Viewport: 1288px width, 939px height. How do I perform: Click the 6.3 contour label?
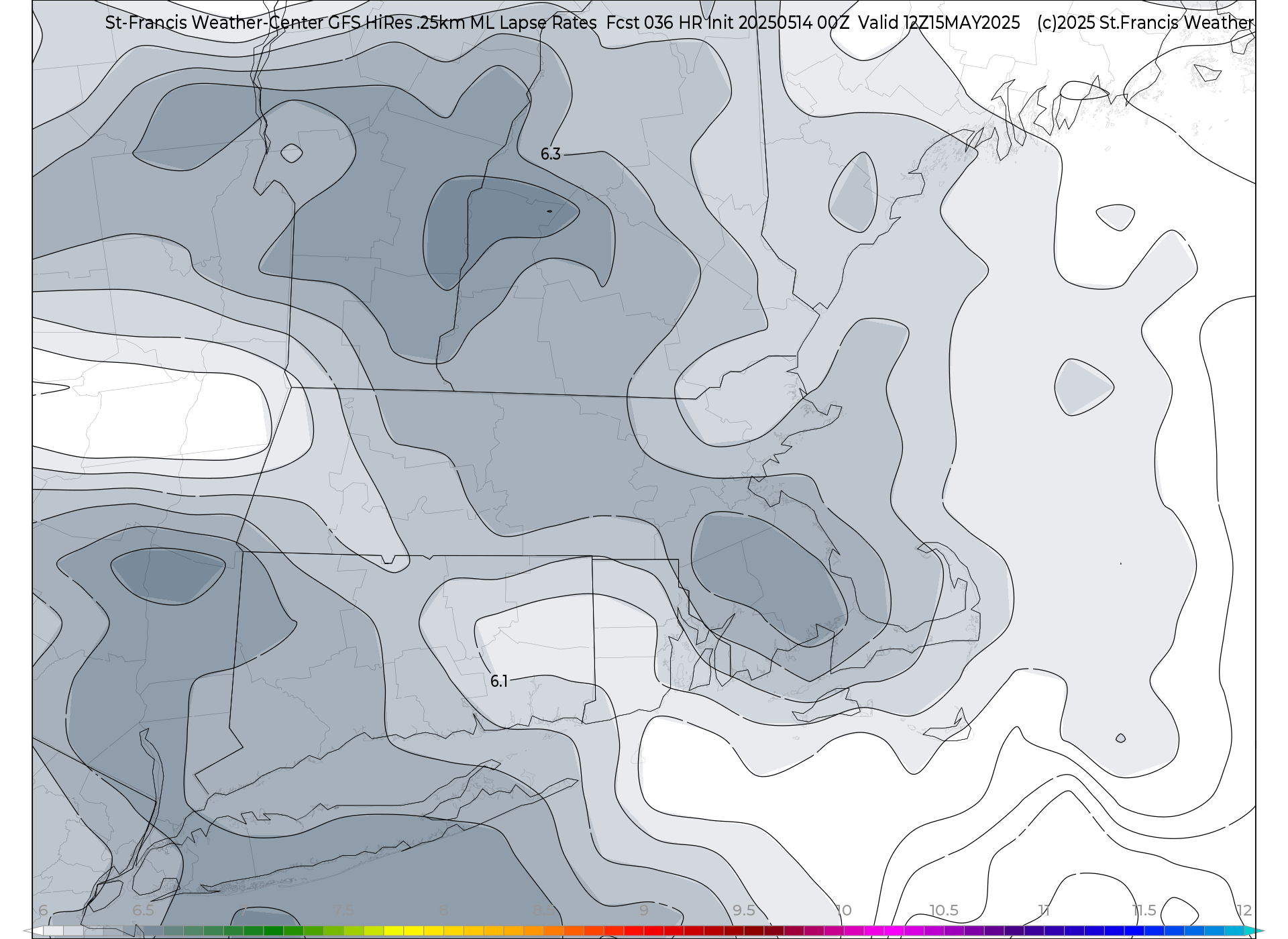coord(551,154)
